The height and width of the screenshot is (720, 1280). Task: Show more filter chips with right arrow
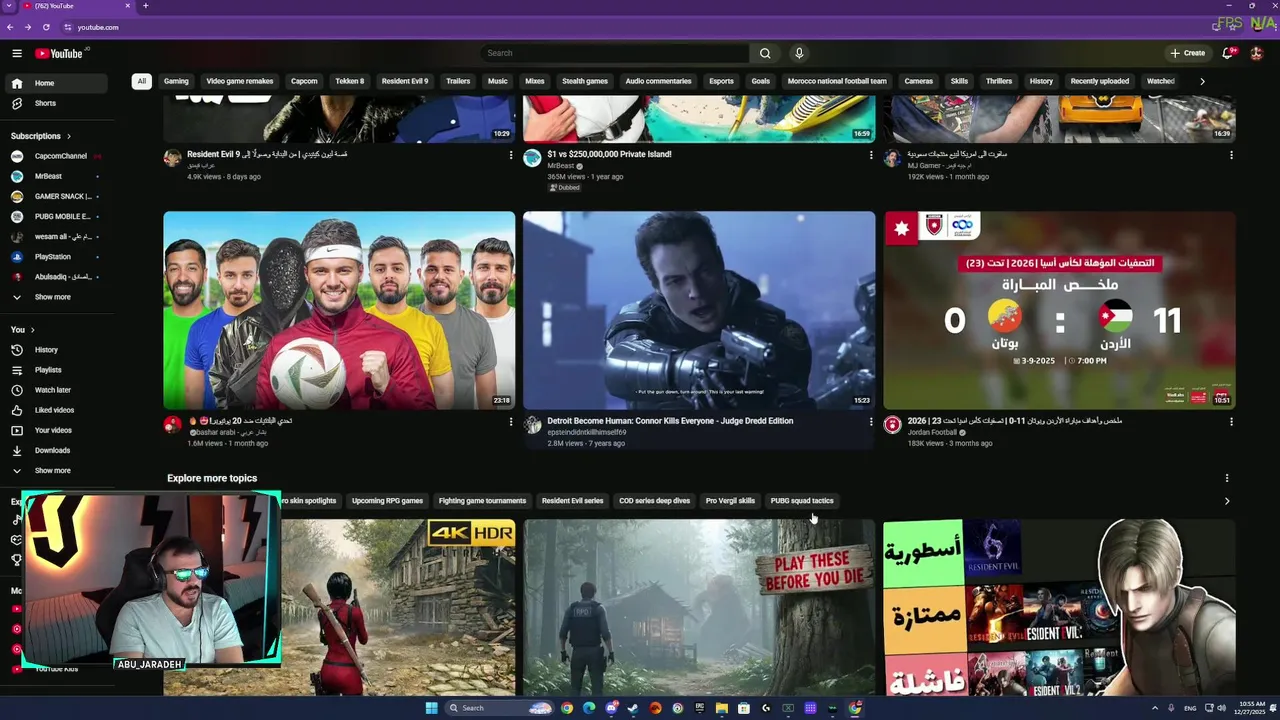1202,81
